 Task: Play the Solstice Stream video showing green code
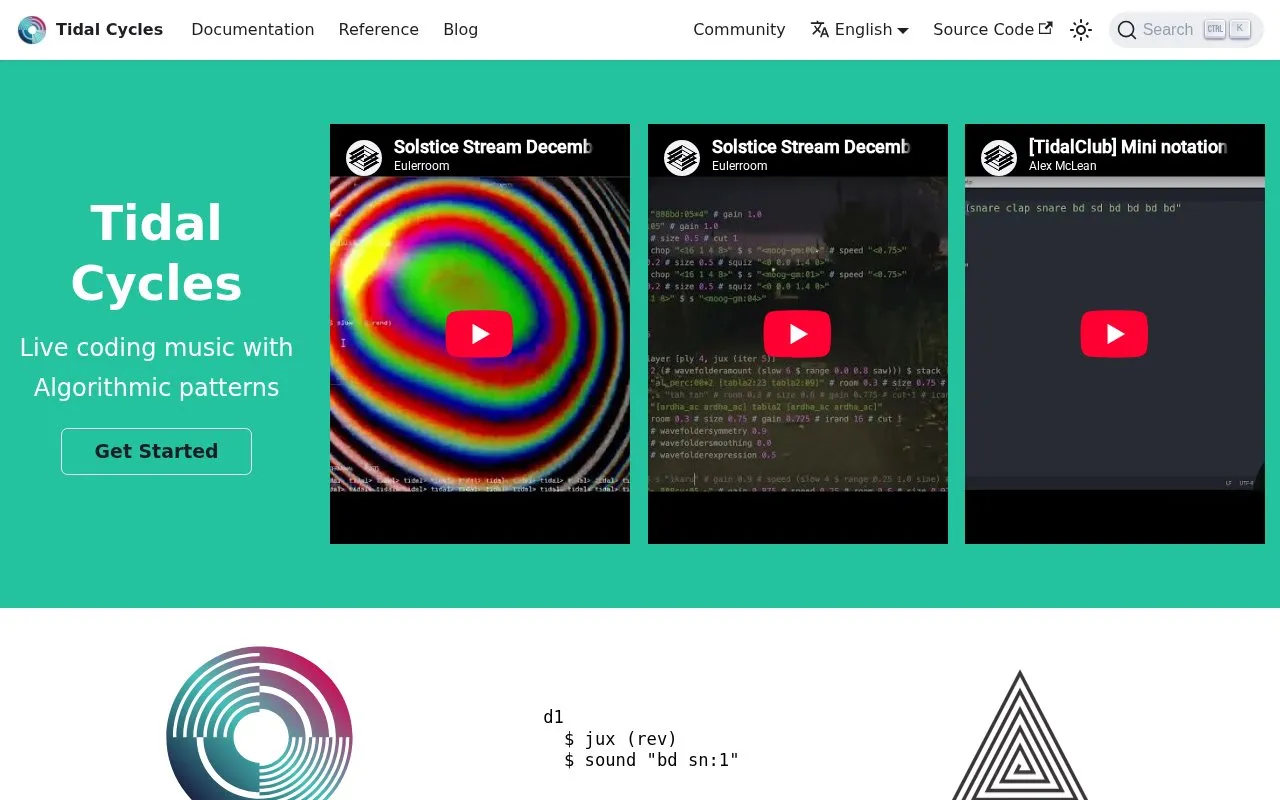point(797,334)
